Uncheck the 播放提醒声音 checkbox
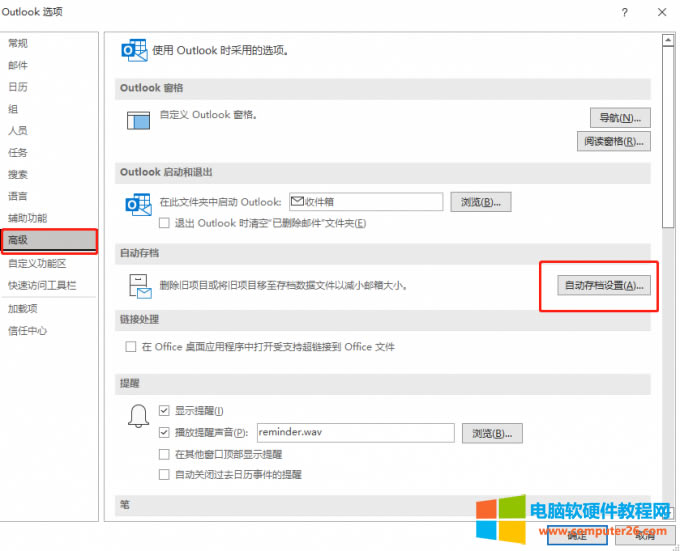 (x=164, y=432)
